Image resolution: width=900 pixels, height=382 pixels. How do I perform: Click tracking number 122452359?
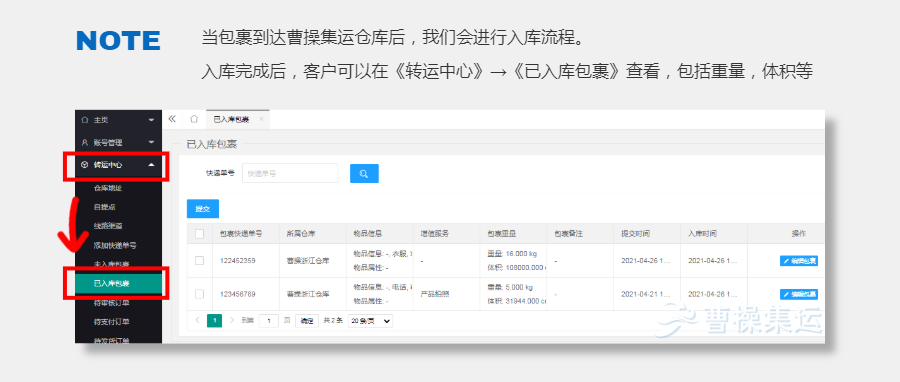[238, 260]
